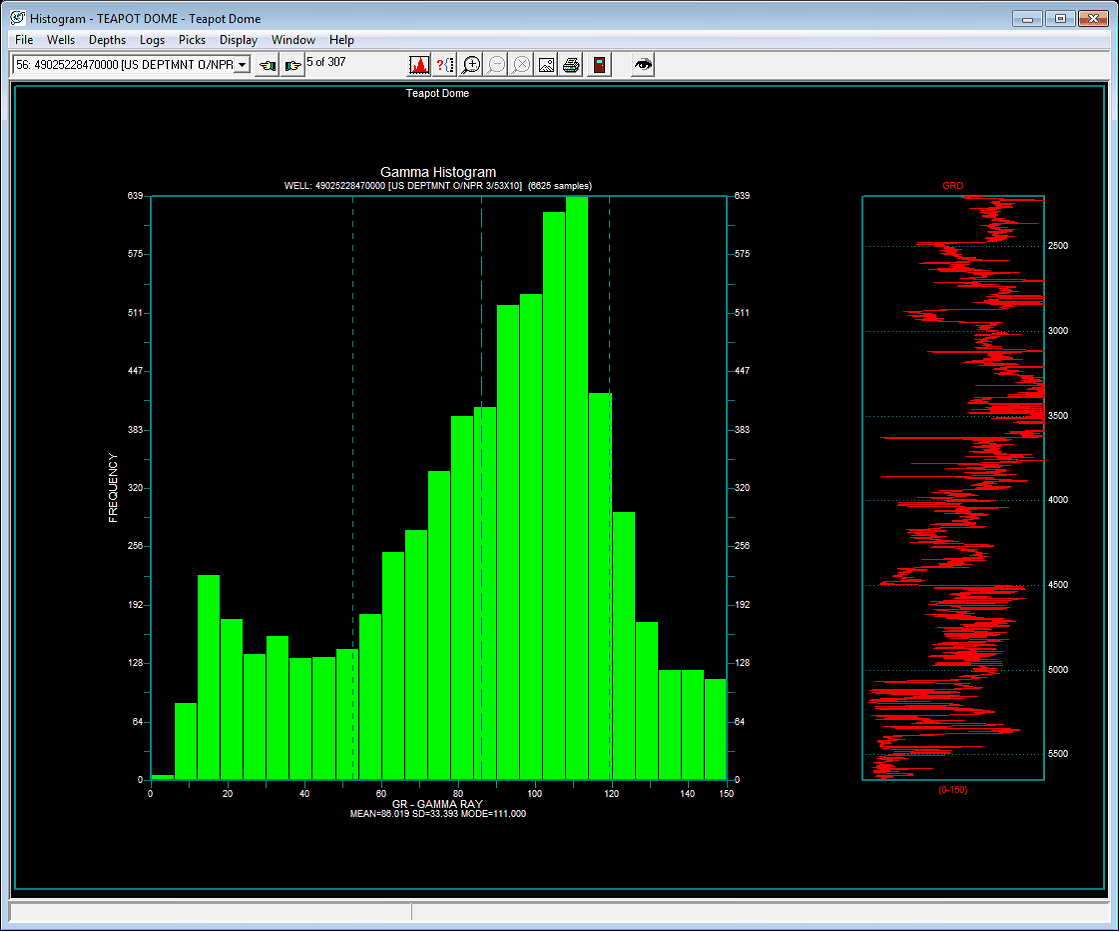Click the GRD log track header label
This screenshot has height=932, width=1120.
[x=952, y=186]
